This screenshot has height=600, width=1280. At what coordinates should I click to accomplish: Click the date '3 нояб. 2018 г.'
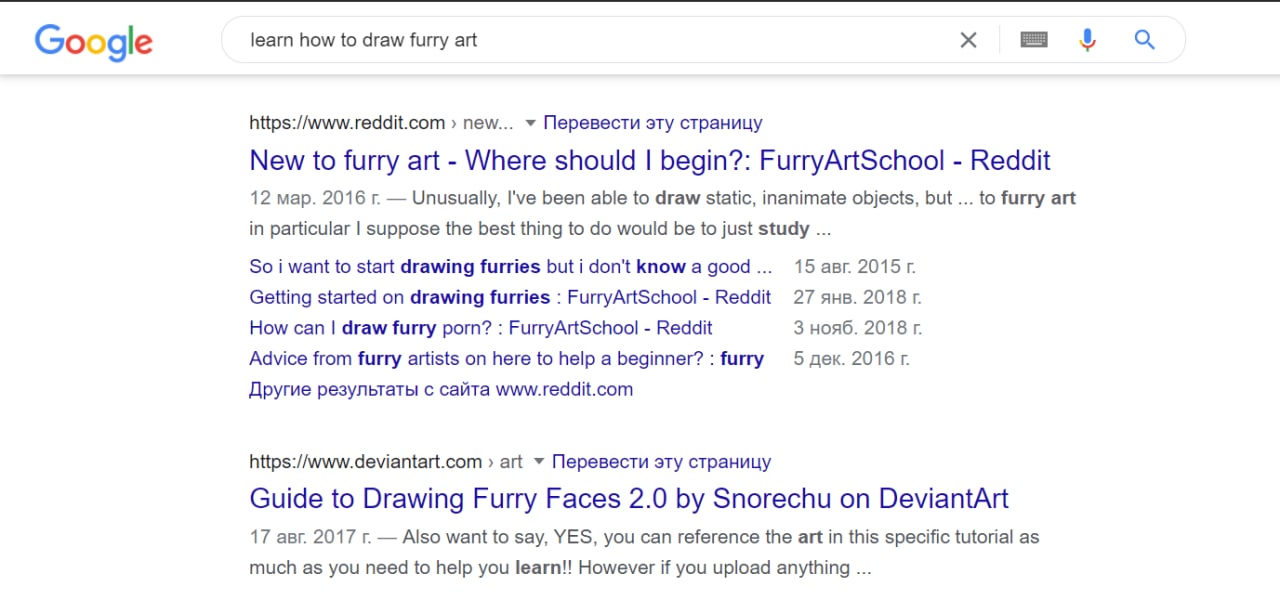tap(858, 328)
